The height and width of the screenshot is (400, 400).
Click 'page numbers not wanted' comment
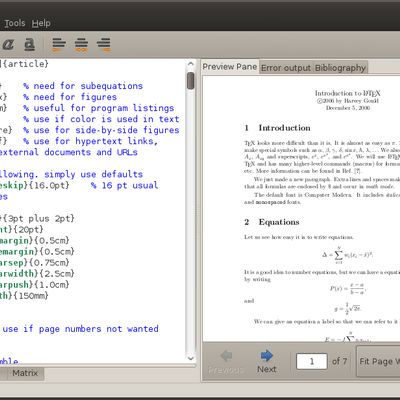click(x=99, y=329)
